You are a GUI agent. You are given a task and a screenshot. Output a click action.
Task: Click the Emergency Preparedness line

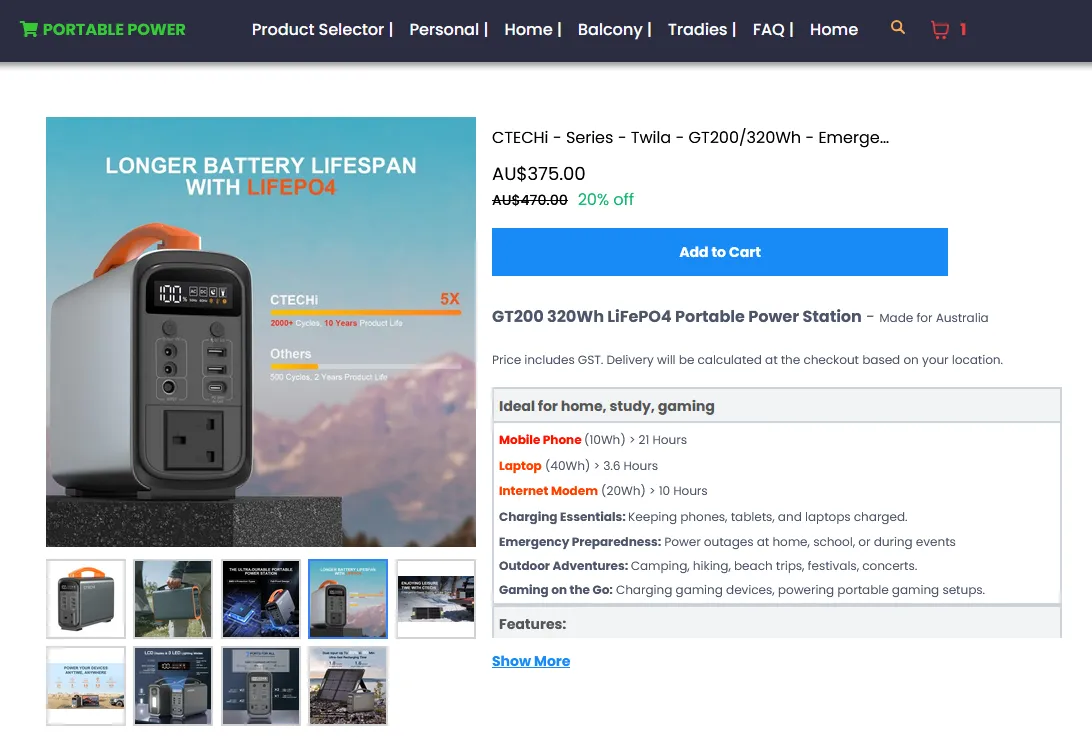tap(727, 542)
